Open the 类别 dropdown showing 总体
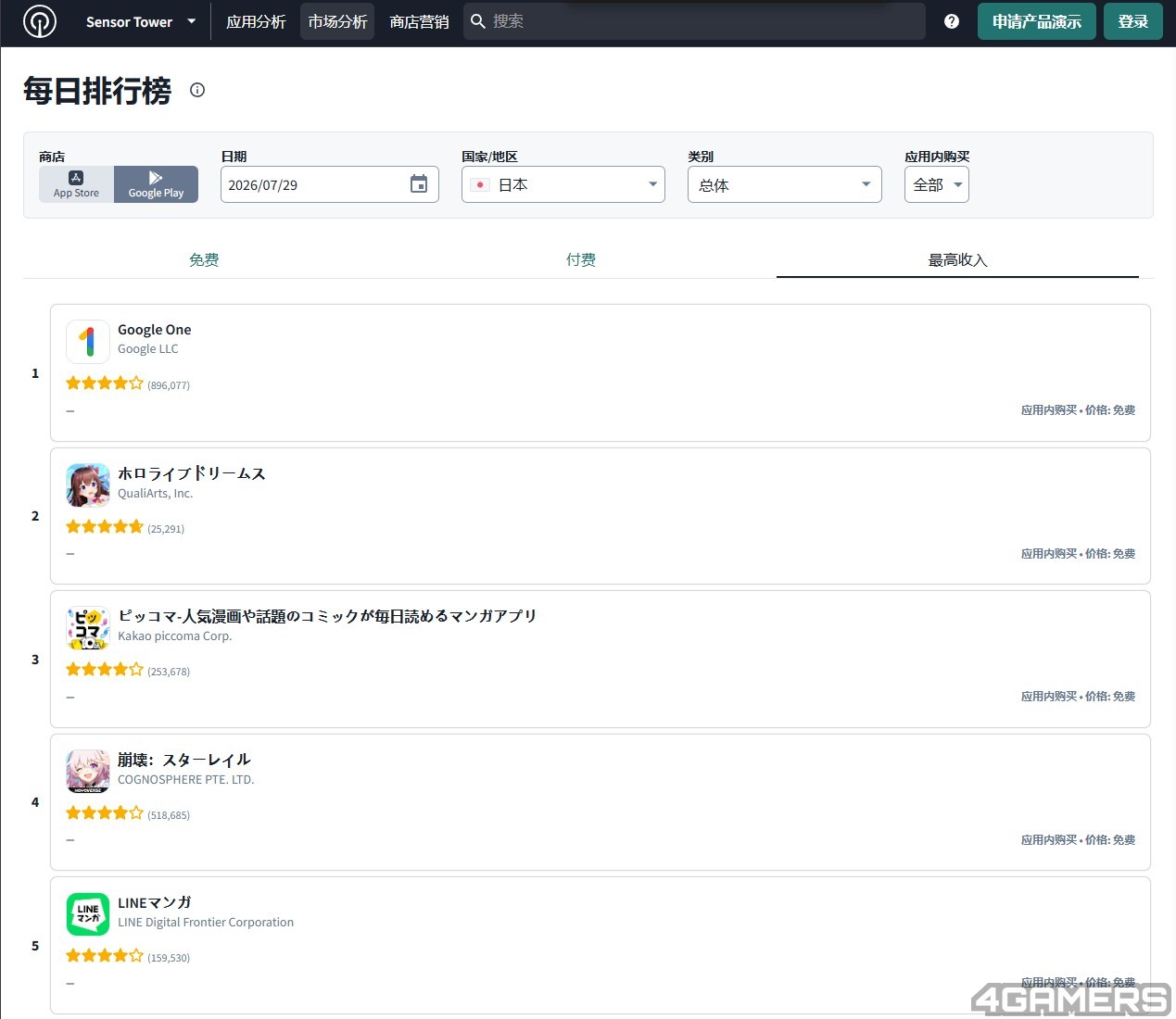Image resolution: width=1176 pixels, height=1019 pixels. tap(785, 184)
